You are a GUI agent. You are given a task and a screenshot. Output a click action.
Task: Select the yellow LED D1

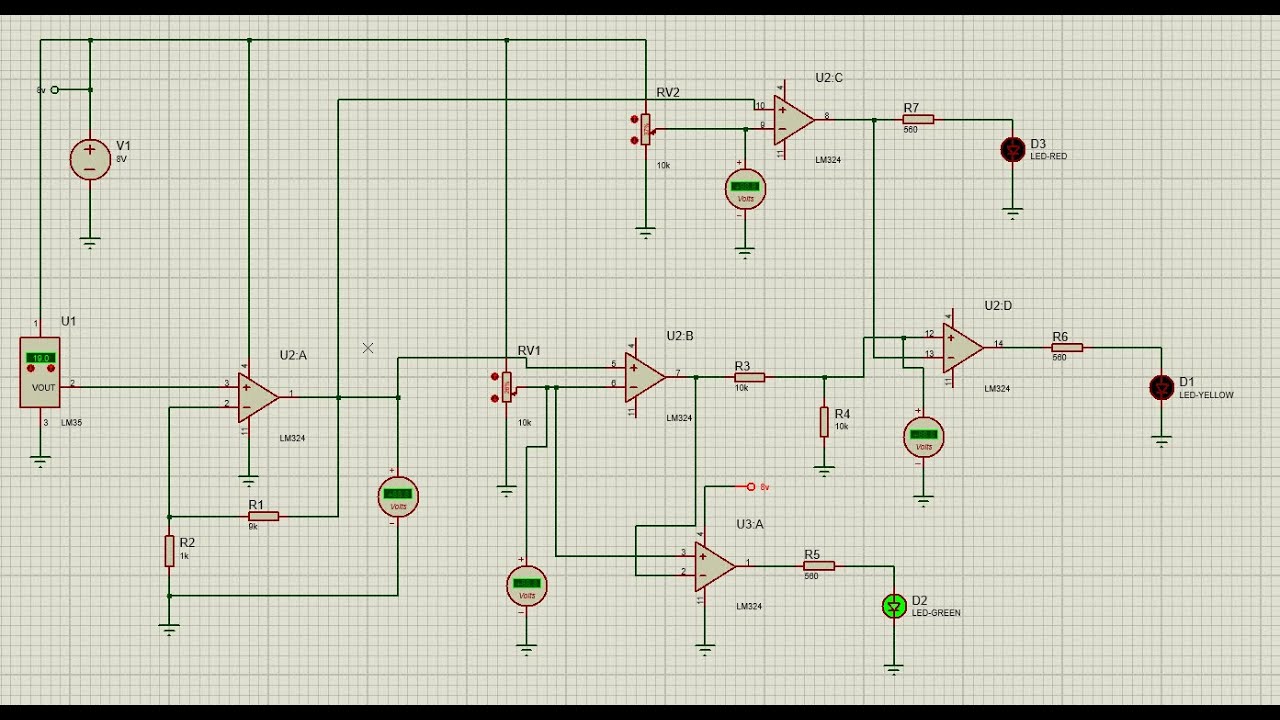point(1161,387)
